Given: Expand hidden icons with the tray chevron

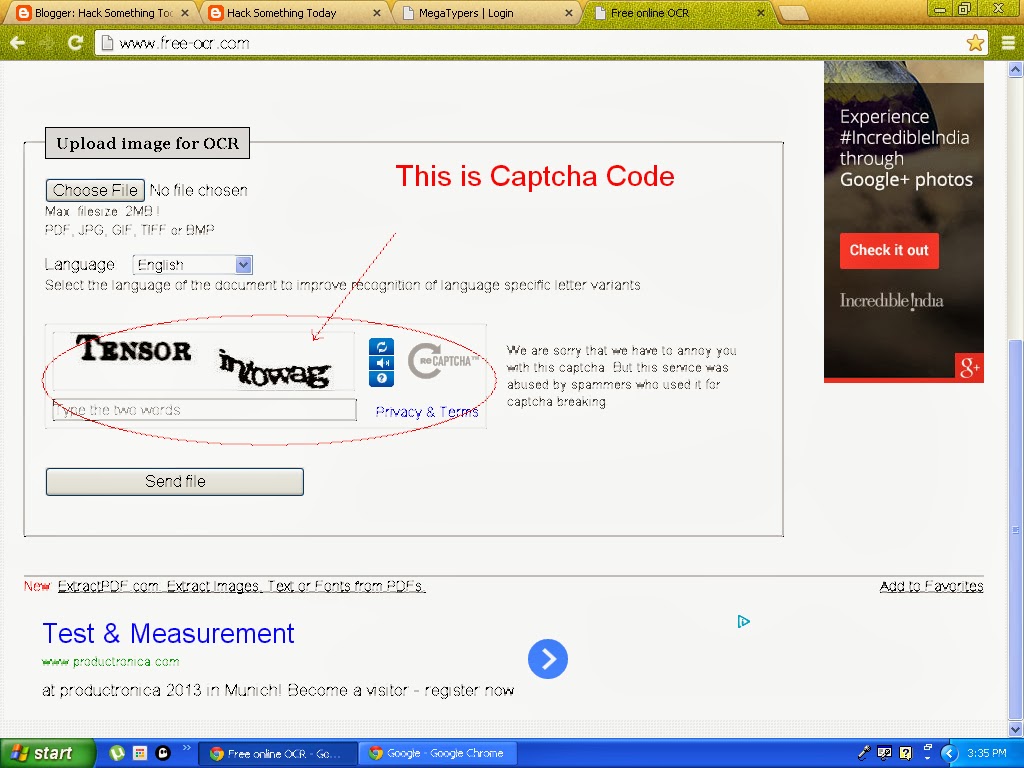Looking at the screenshot, I should click(949, 753).
